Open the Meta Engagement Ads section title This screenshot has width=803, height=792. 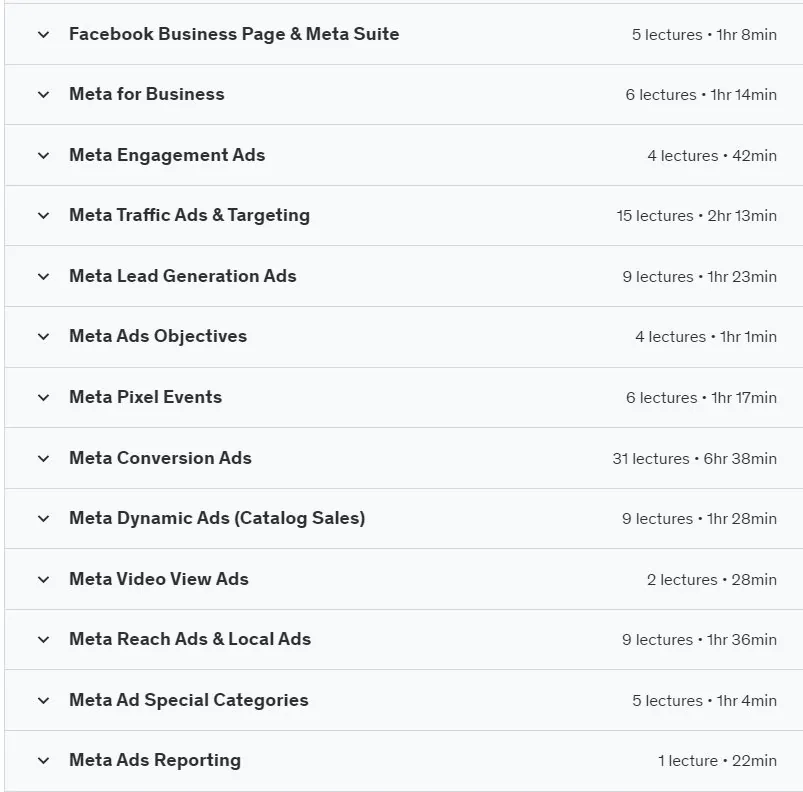(167, 155)
